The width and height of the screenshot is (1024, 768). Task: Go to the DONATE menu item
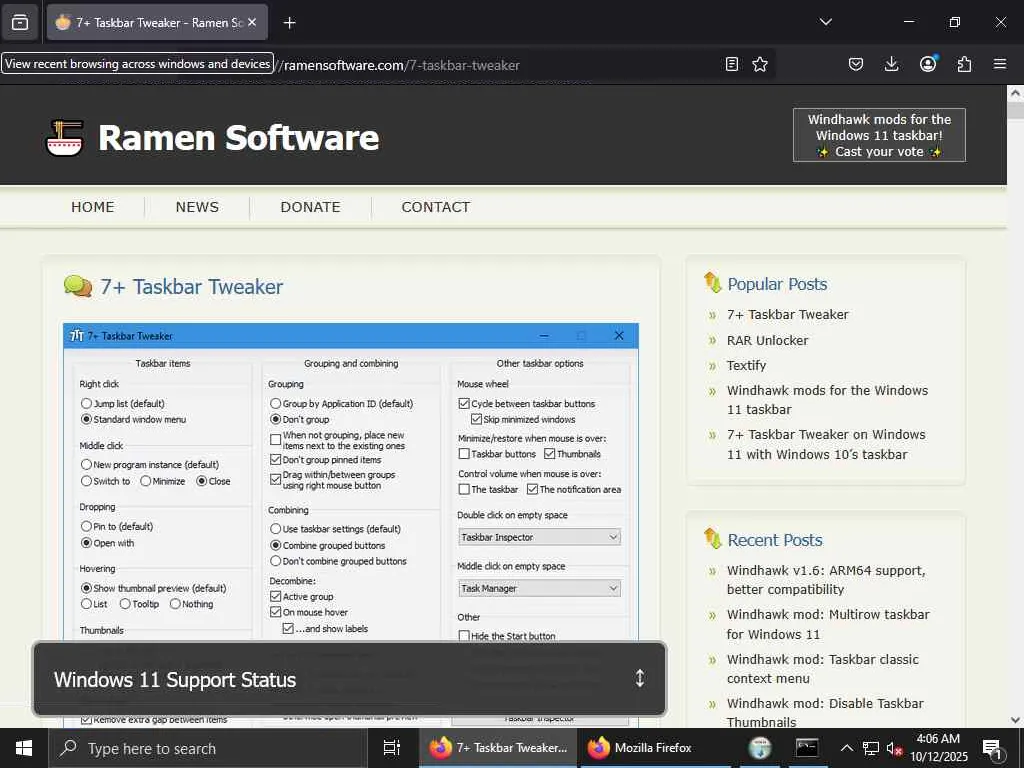pyautogui.click(x=310, y=207)
